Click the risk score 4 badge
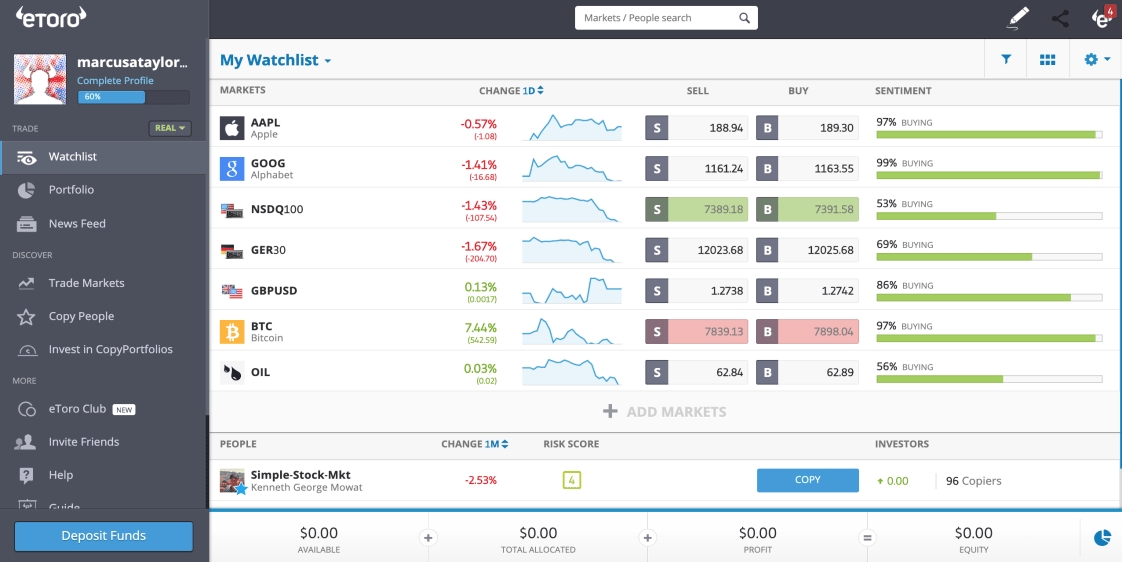1122x562 pixels. tap(571, 480)
